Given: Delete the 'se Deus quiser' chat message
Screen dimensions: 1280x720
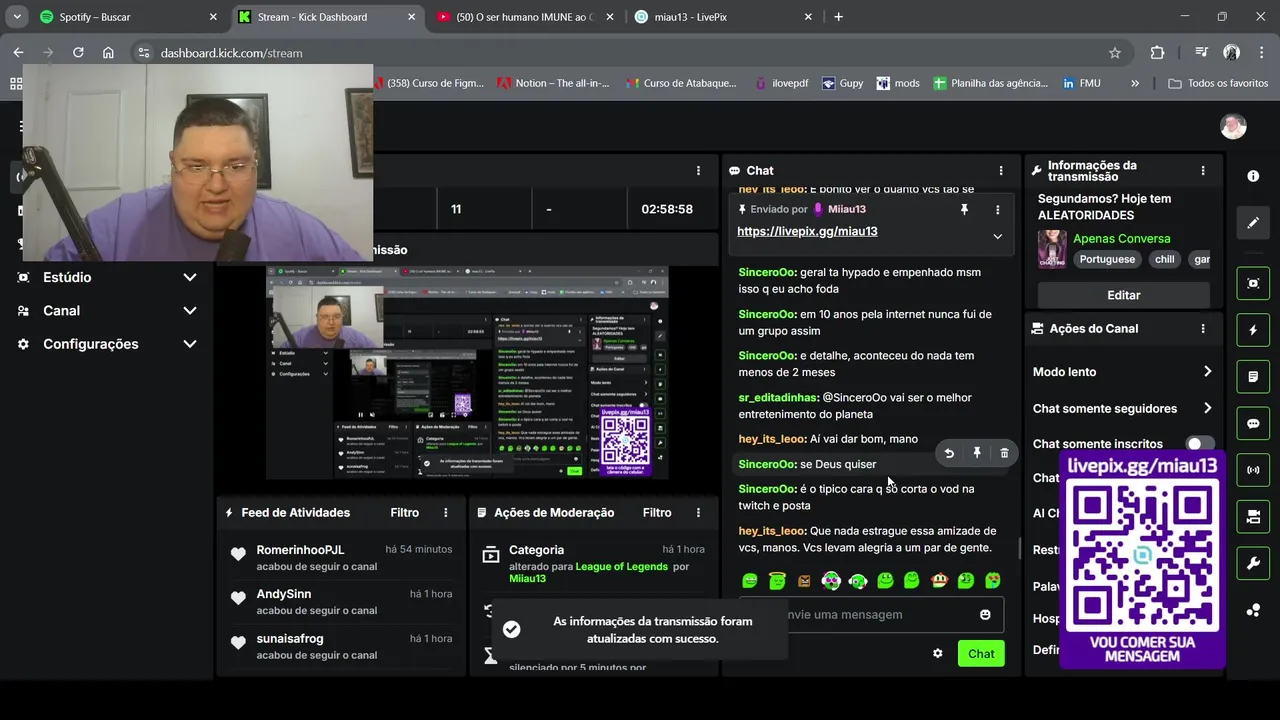Looking at the screenshot, I should [1004, 453].
